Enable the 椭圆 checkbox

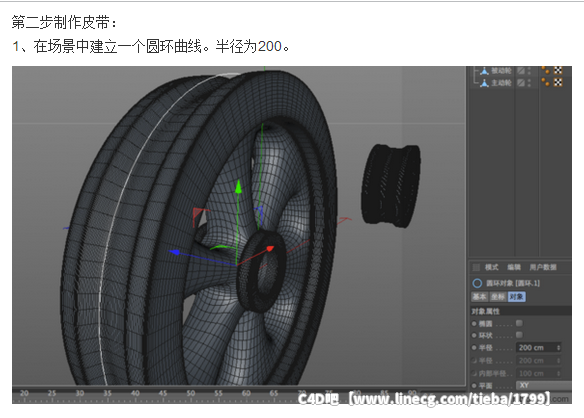click(519, 323)
